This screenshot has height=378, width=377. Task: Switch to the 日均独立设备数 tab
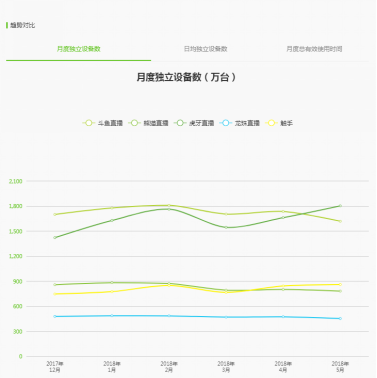pyautogui.click(x=206, y=49)
